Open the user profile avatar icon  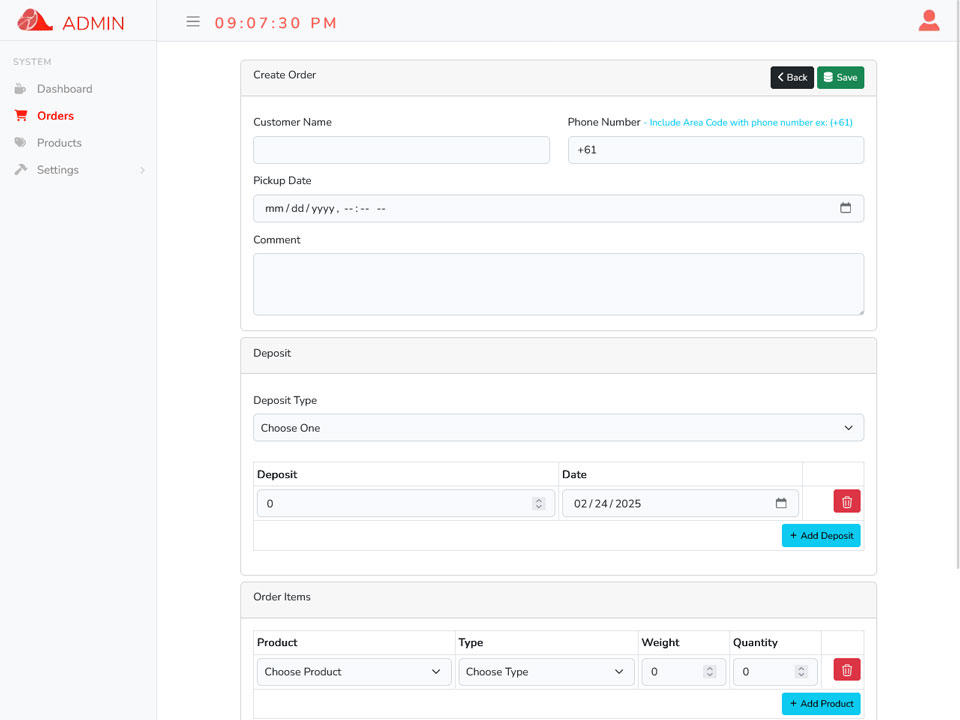929,20
